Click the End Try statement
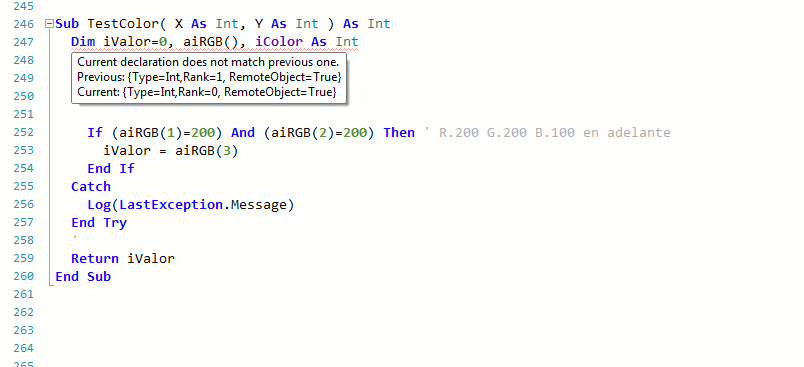This screenshot has height=367, width=804. 99,222
